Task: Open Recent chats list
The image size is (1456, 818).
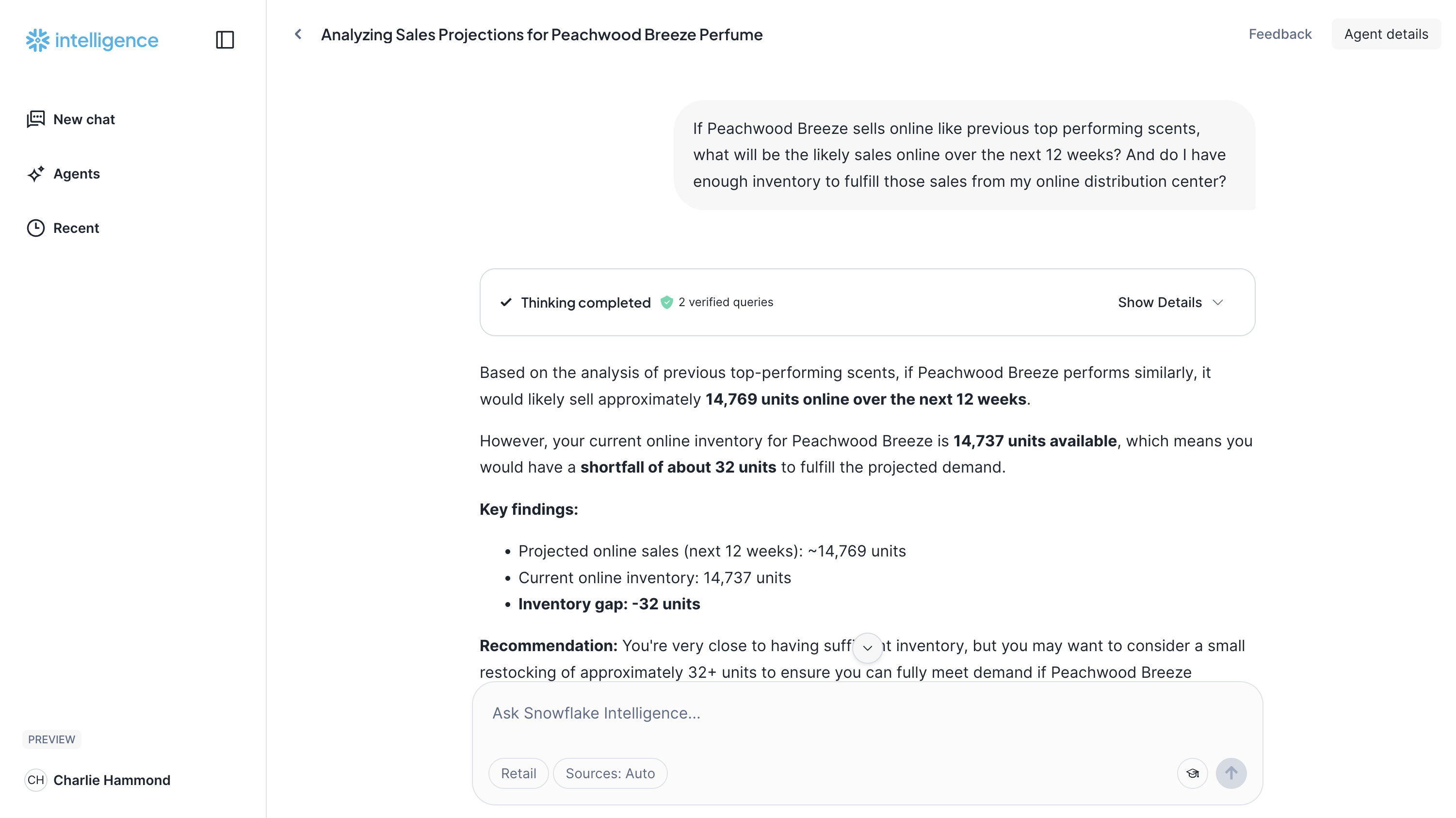Action: tap(76, 228)
